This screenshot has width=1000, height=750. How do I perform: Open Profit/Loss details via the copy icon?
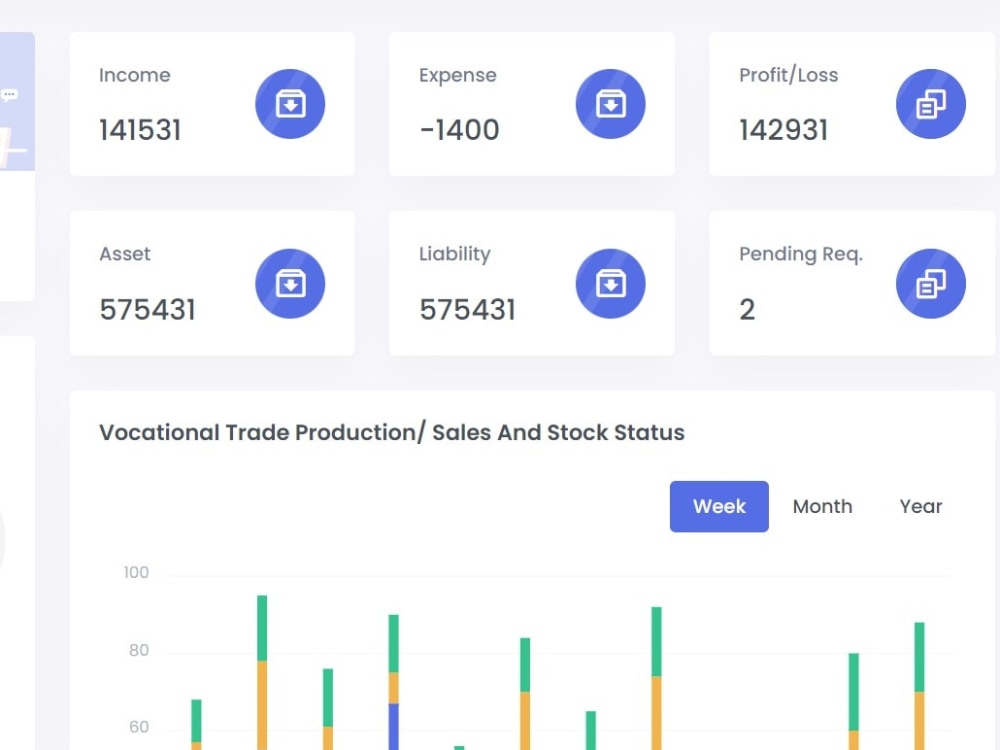(930, 103)
